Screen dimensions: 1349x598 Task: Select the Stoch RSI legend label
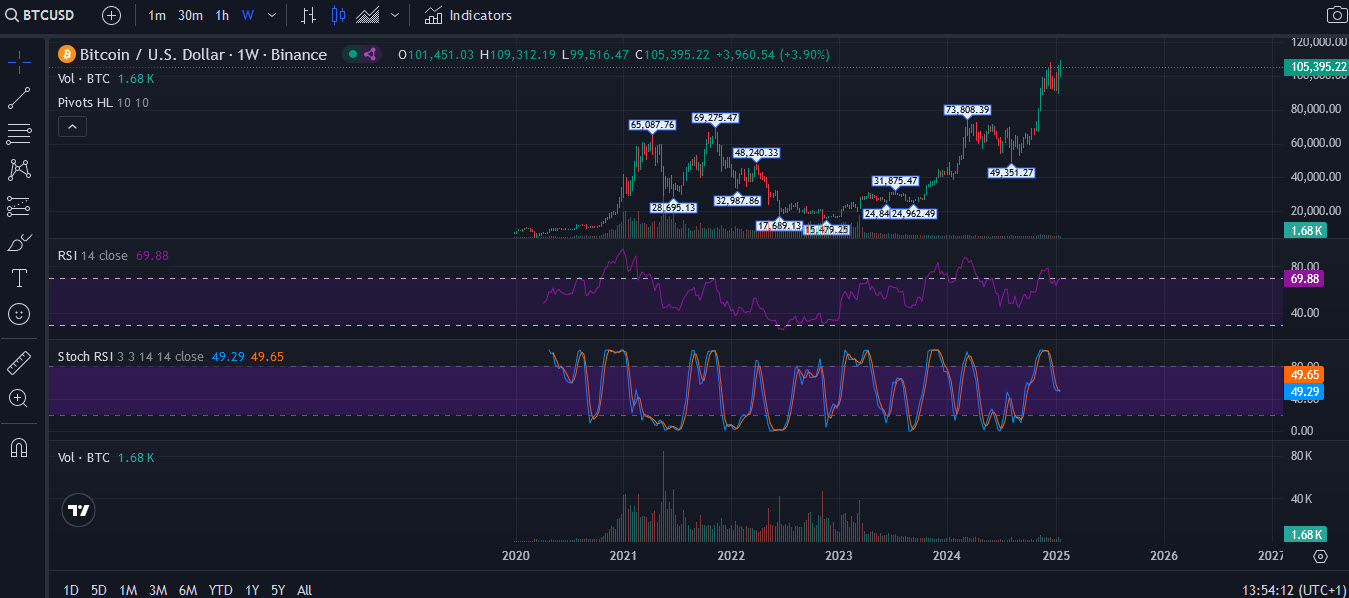131,356
